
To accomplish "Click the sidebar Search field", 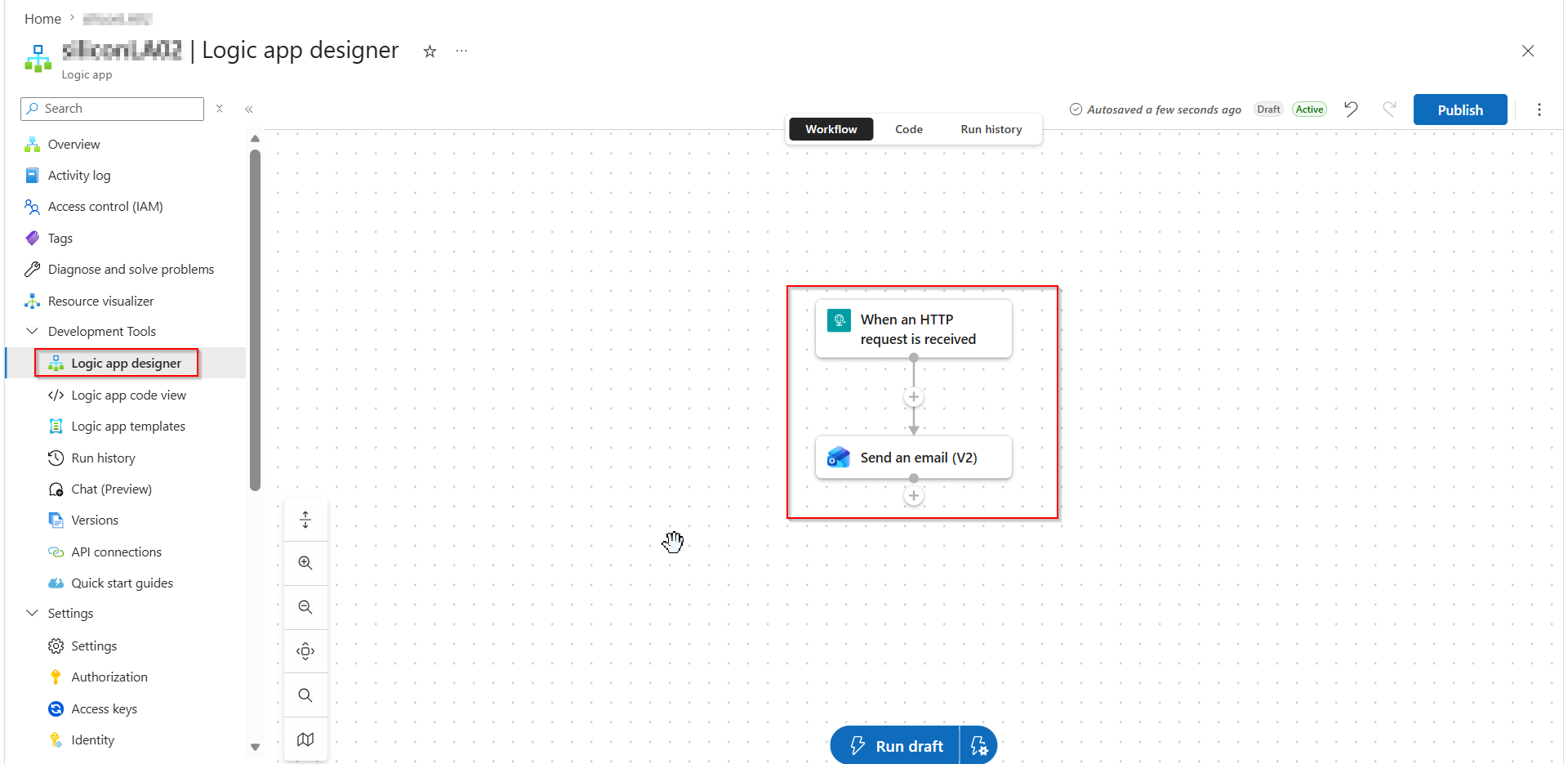I will click(112, 109).
